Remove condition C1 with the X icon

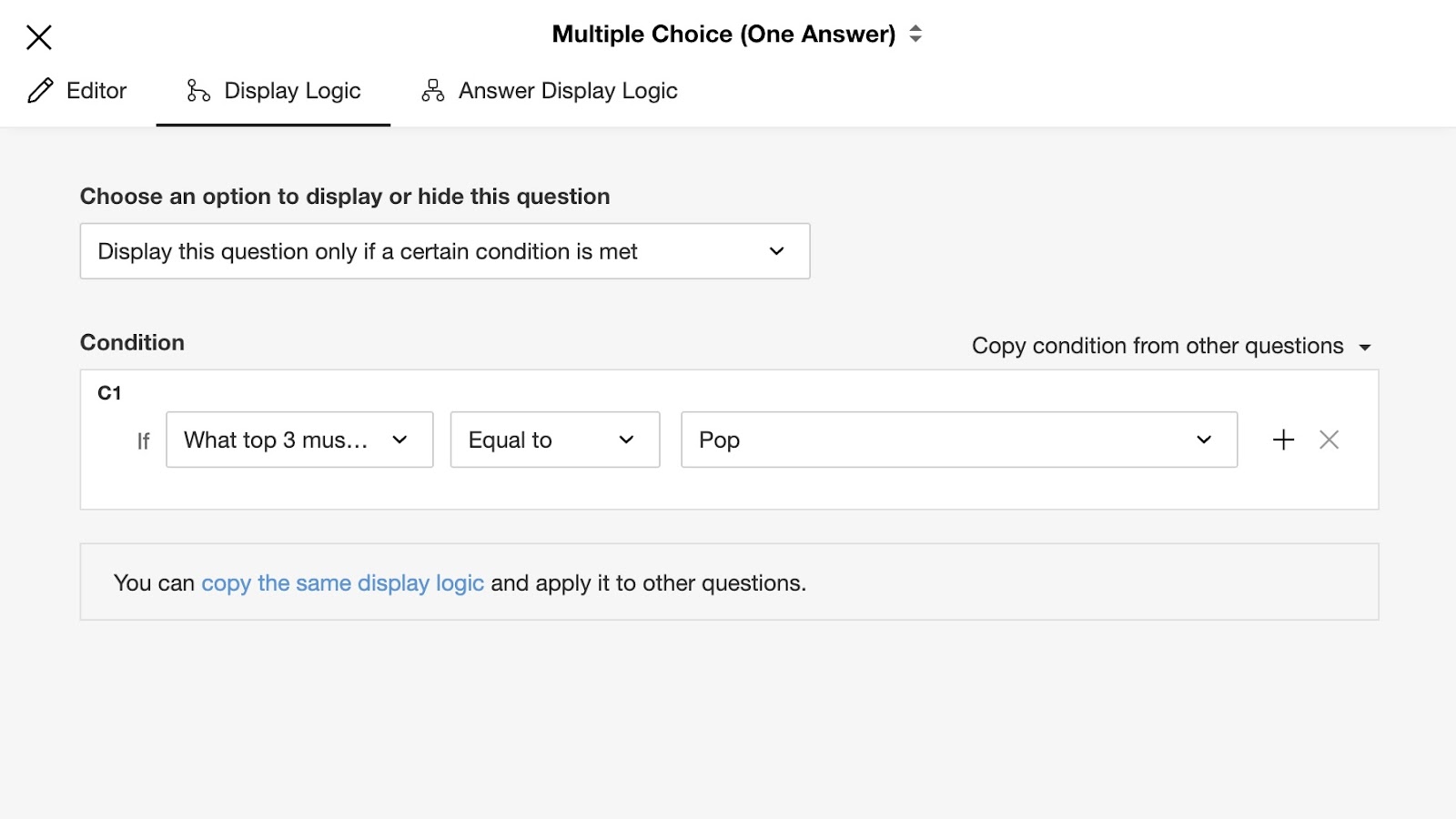[1329, 440]
